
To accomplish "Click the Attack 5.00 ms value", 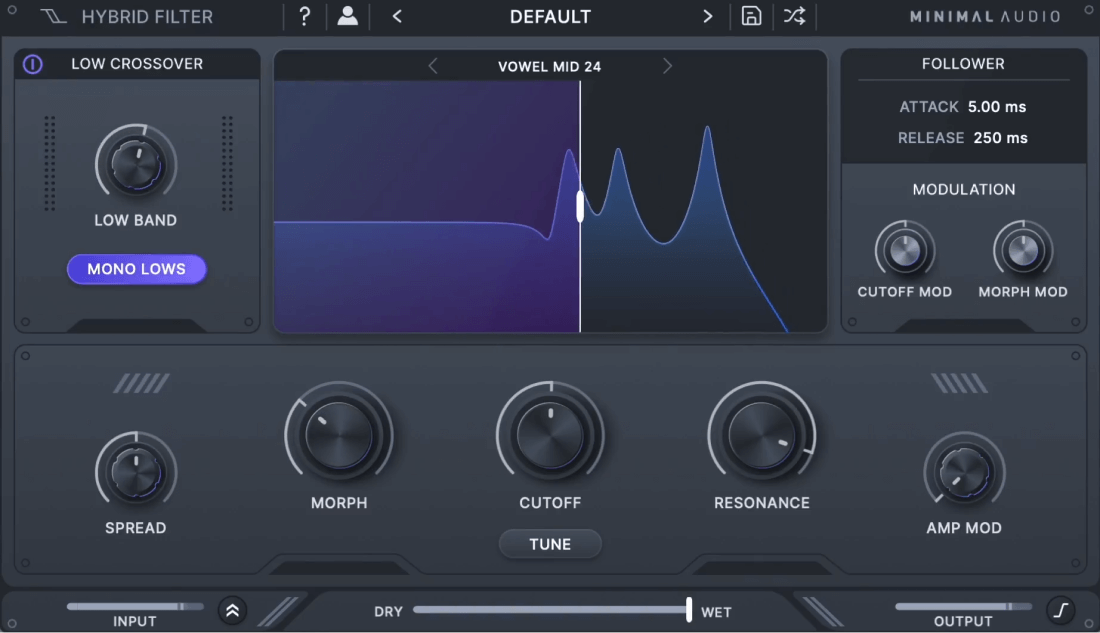I will [x=997, y=107].
